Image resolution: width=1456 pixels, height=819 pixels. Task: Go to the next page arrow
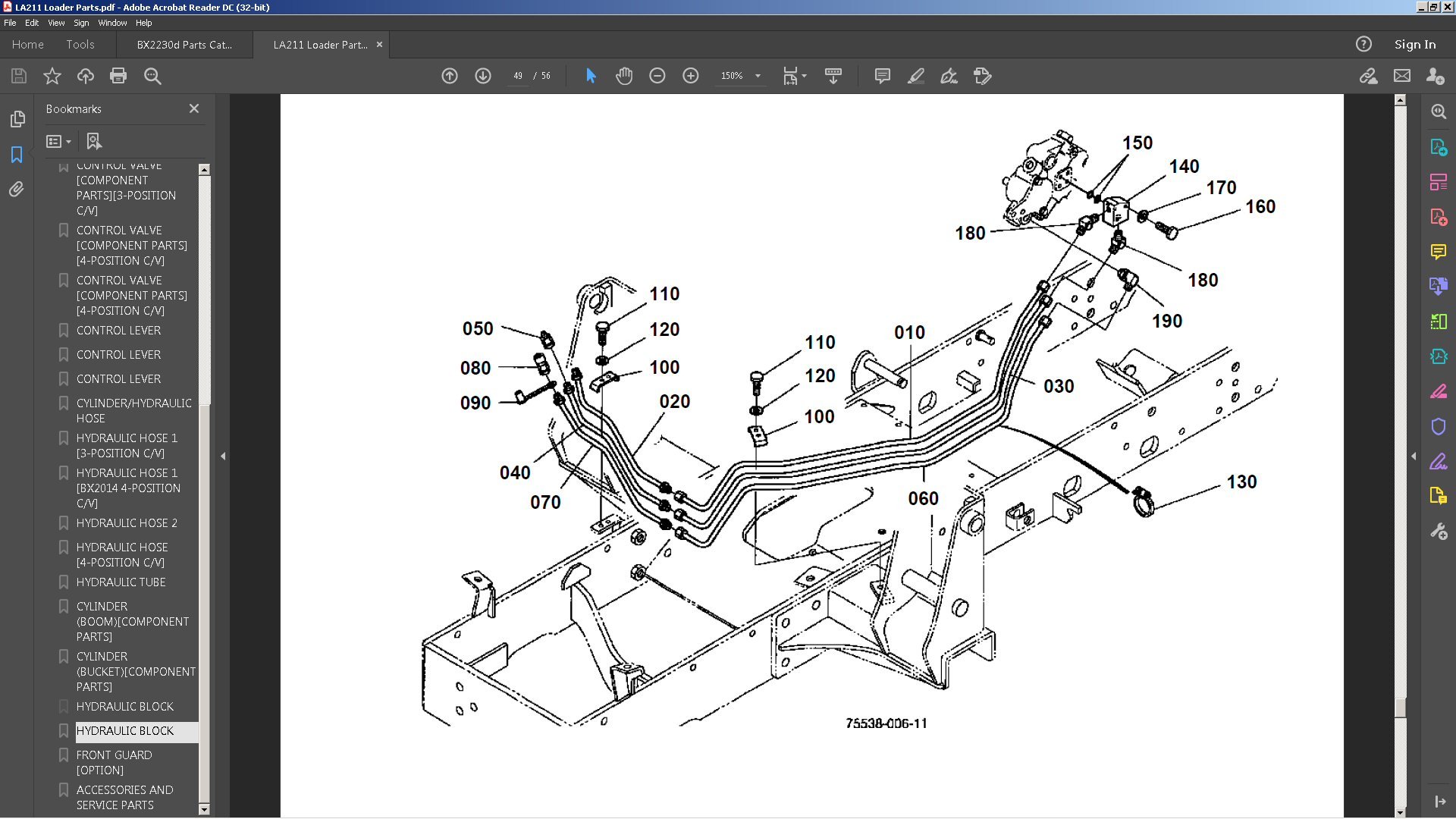[x=483, y=76]
